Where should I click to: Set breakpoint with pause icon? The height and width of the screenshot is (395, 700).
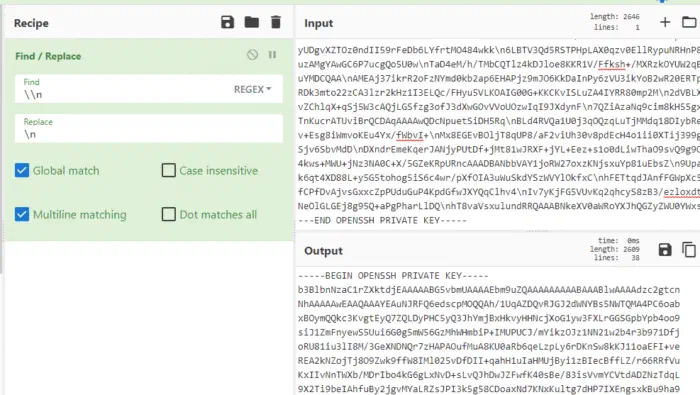[272, 54]
